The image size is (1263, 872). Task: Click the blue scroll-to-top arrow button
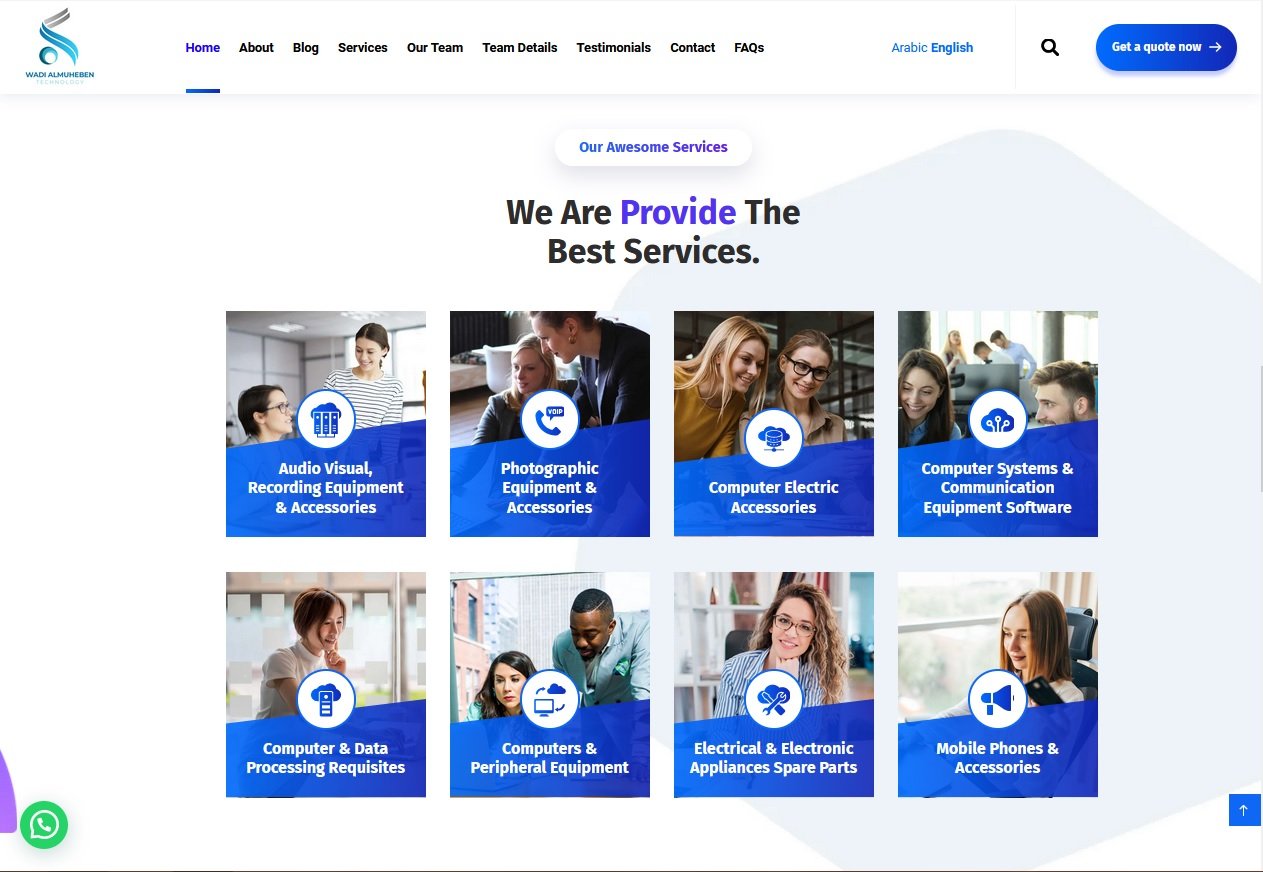(x=1244, y=810)
